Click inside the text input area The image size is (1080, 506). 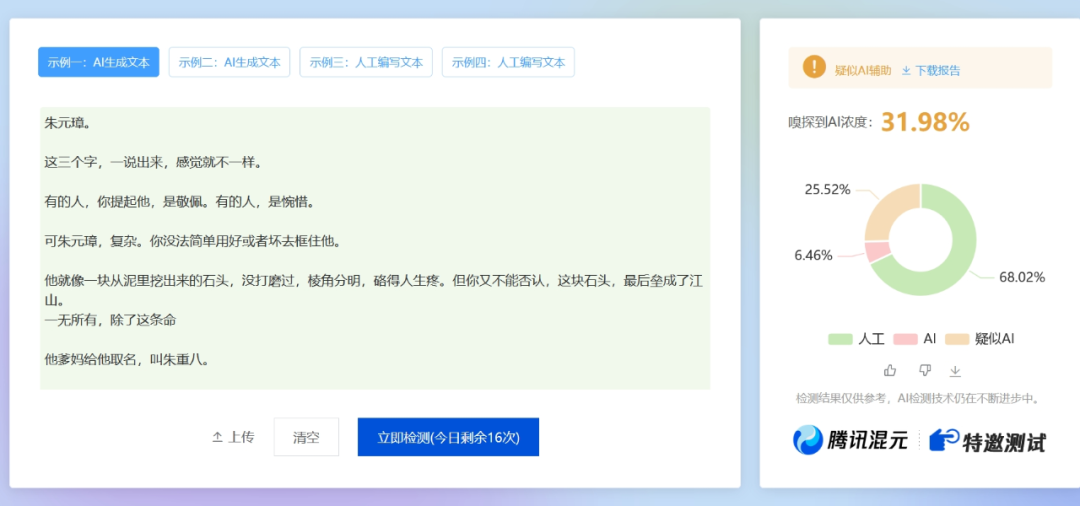[x=375, y=248]
